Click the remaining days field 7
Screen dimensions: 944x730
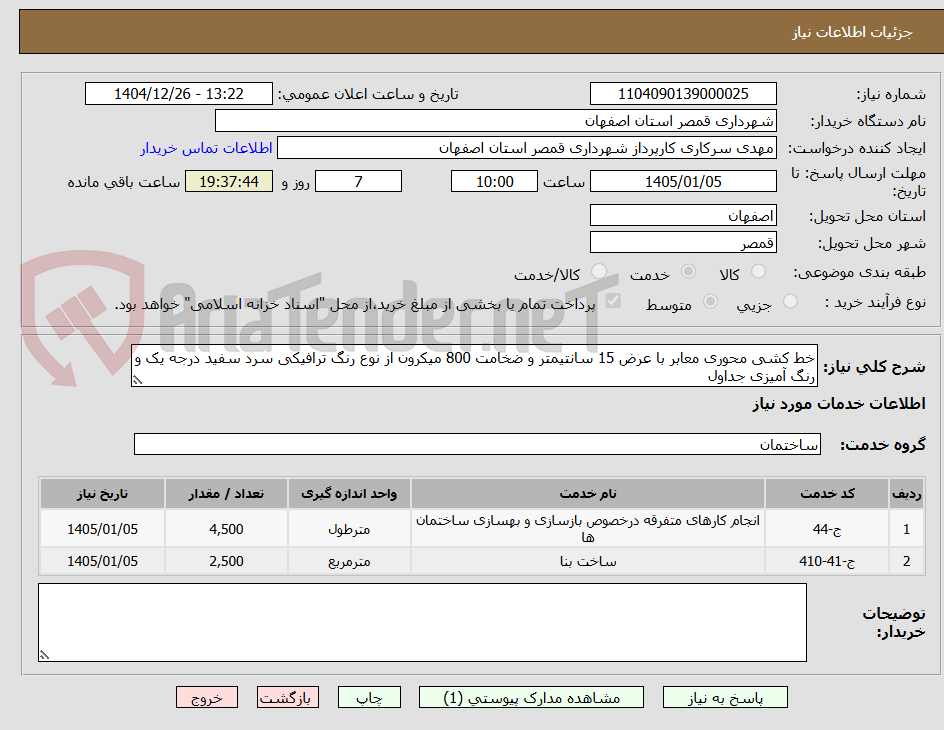click(358, 181)
